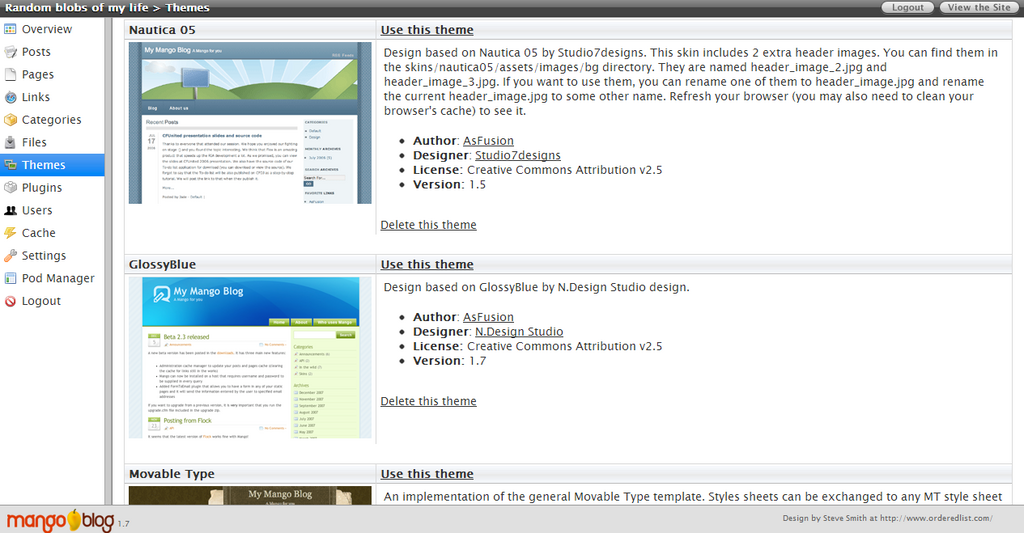The image size is (1024, 533).
Task: Open the Overview icon in sidebar
Action: click(x=10, y=29)
